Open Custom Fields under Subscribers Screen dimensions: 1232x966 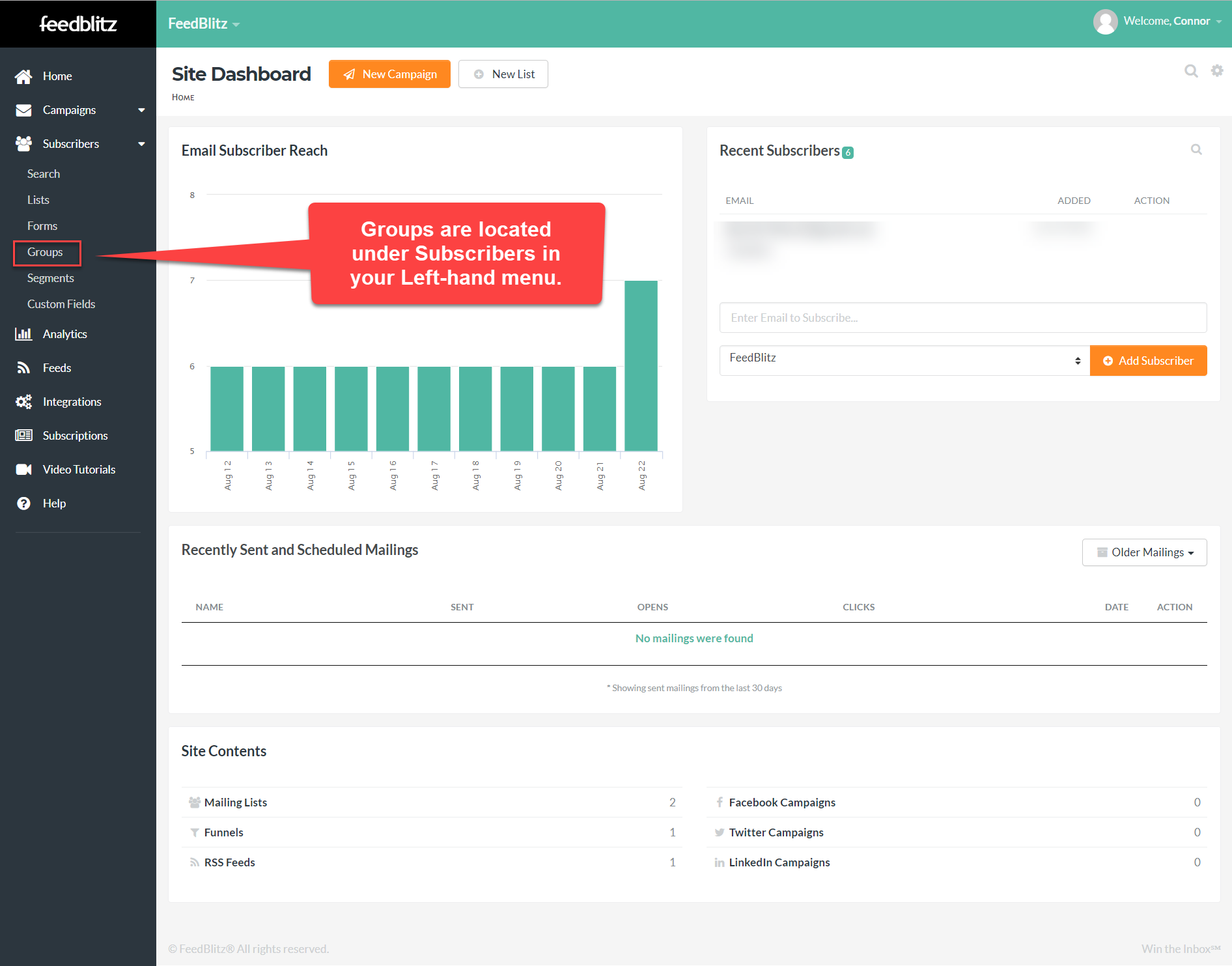(x=61, y=304)
